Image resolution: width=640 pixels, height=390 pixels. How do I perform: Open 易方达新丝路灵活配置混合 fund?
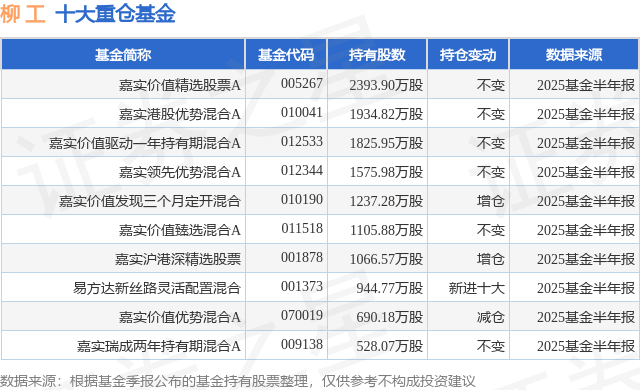click(x=157, y=288)
